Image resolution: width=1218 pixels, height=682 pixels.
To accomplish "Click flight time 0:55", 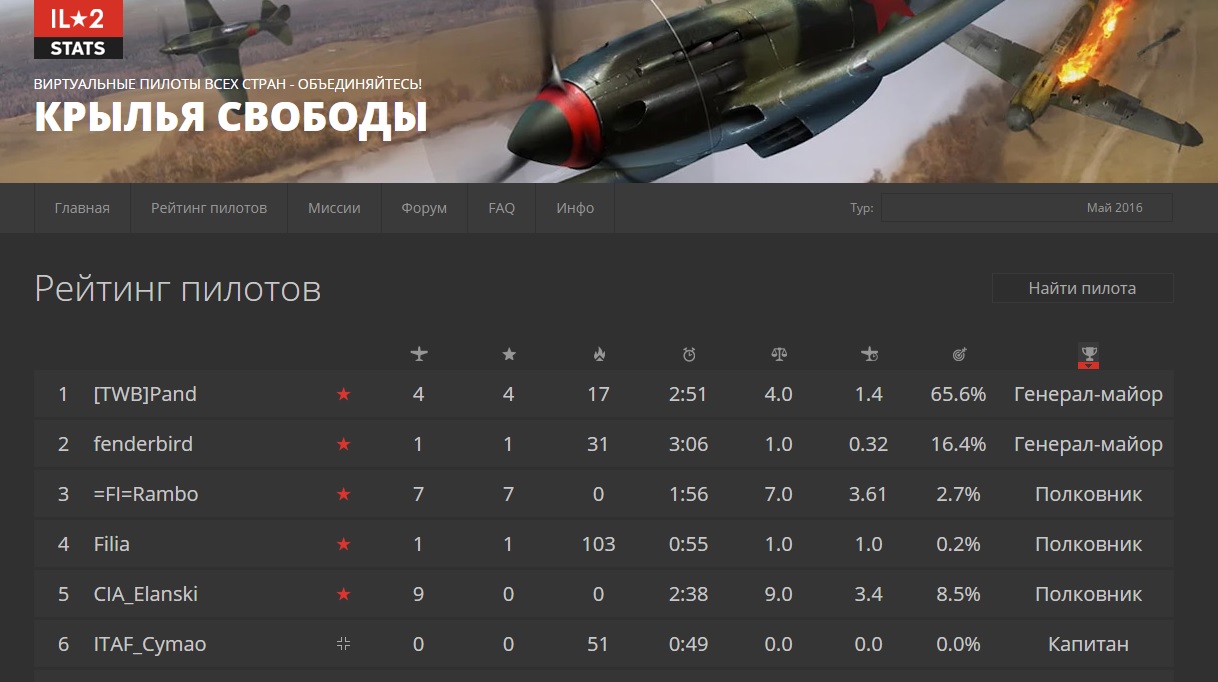I will pos(688,544).
